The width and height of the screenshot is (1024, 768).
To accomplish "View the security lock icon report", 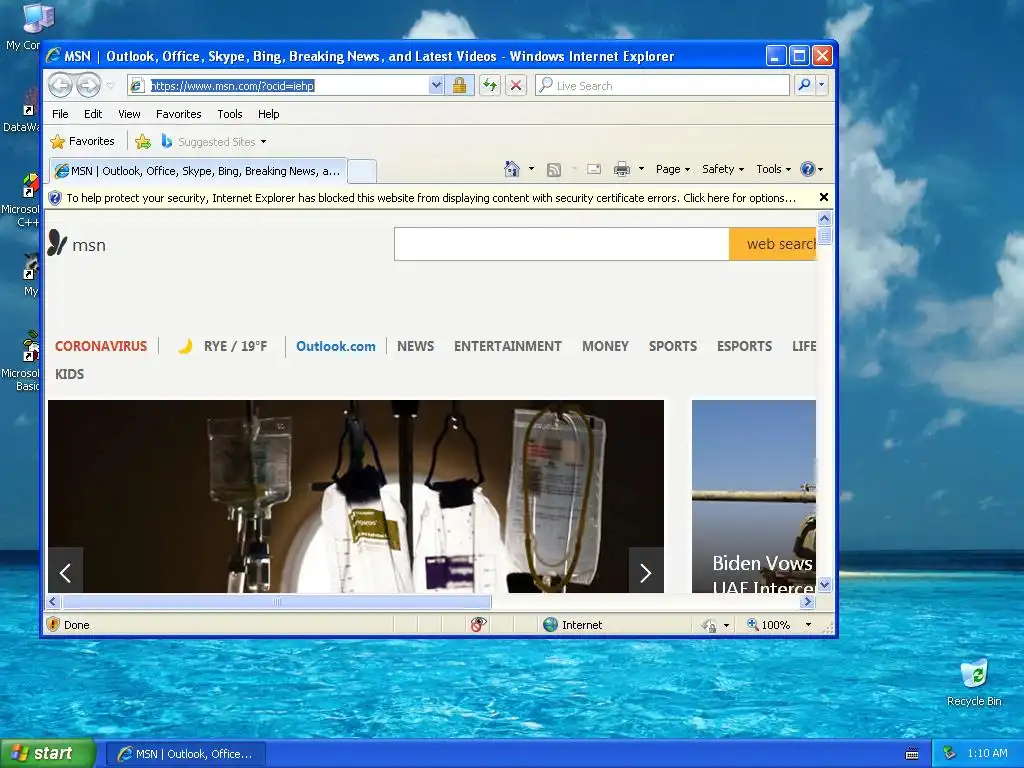I will tap(459, 86).
